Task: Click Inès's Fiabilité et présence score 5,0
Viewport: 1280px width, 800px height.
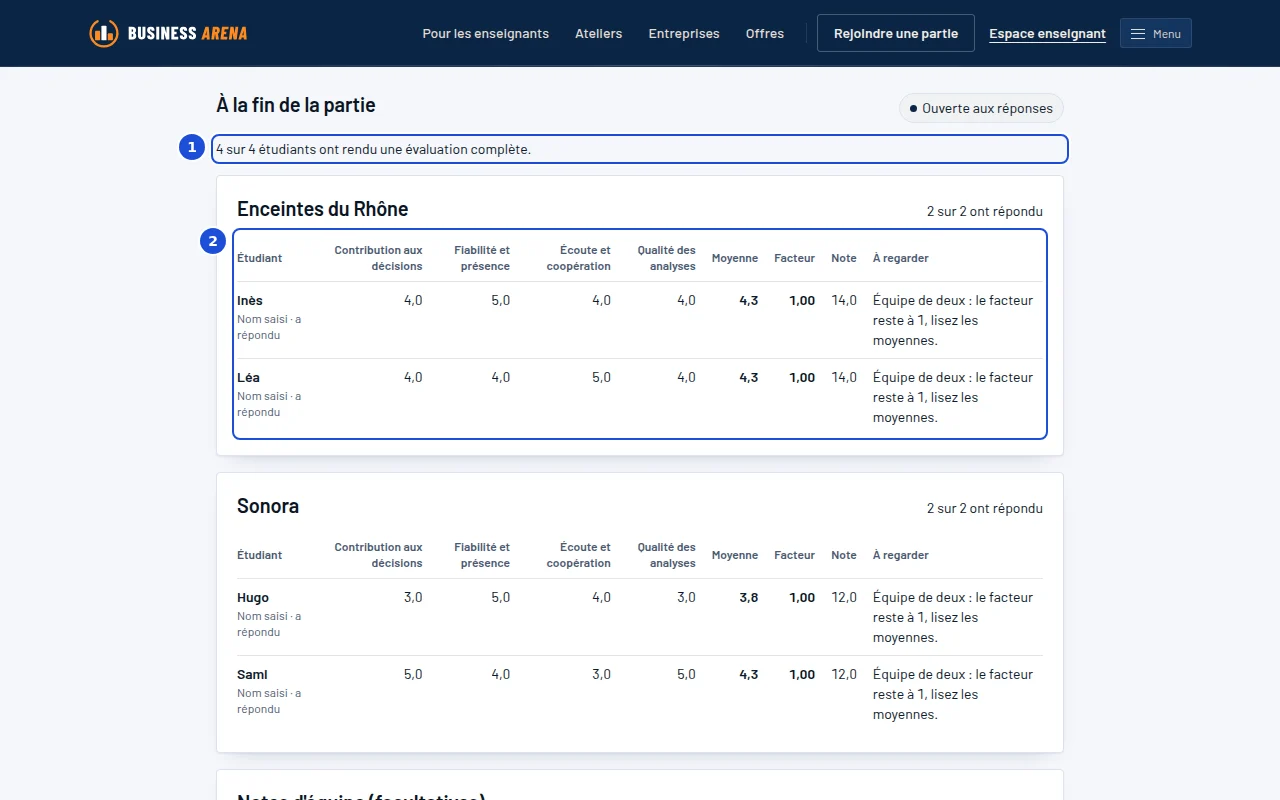Action: click(x=500, y=300)
